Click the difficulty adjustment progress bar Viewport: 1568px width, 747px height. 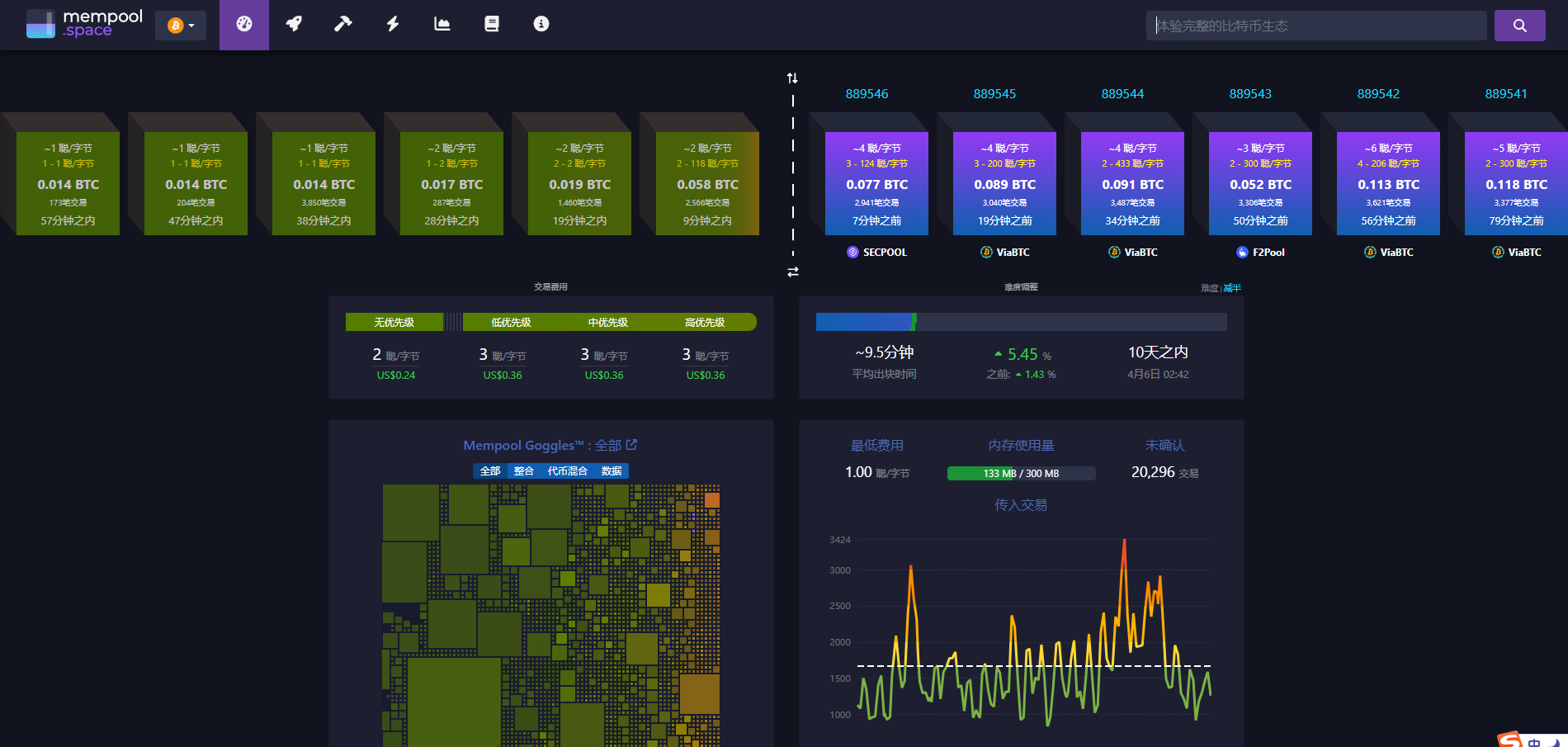click(x=1021, y=322)
